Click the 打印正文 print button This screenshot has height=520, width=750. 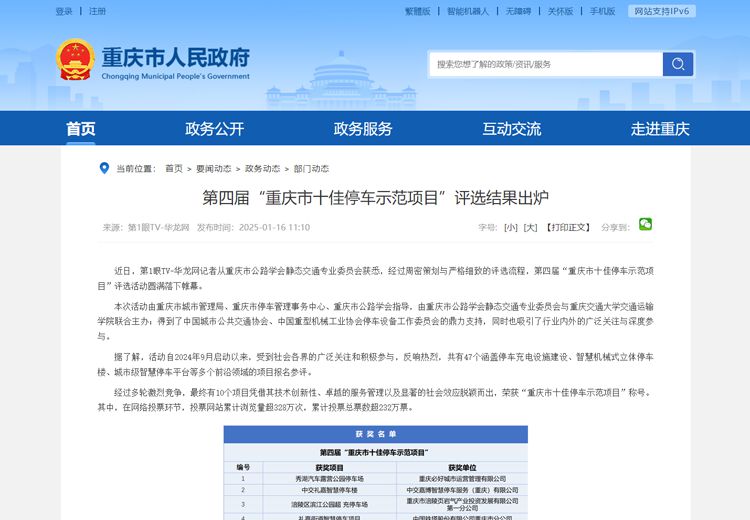pyautogui.click(x=568, y=227)
